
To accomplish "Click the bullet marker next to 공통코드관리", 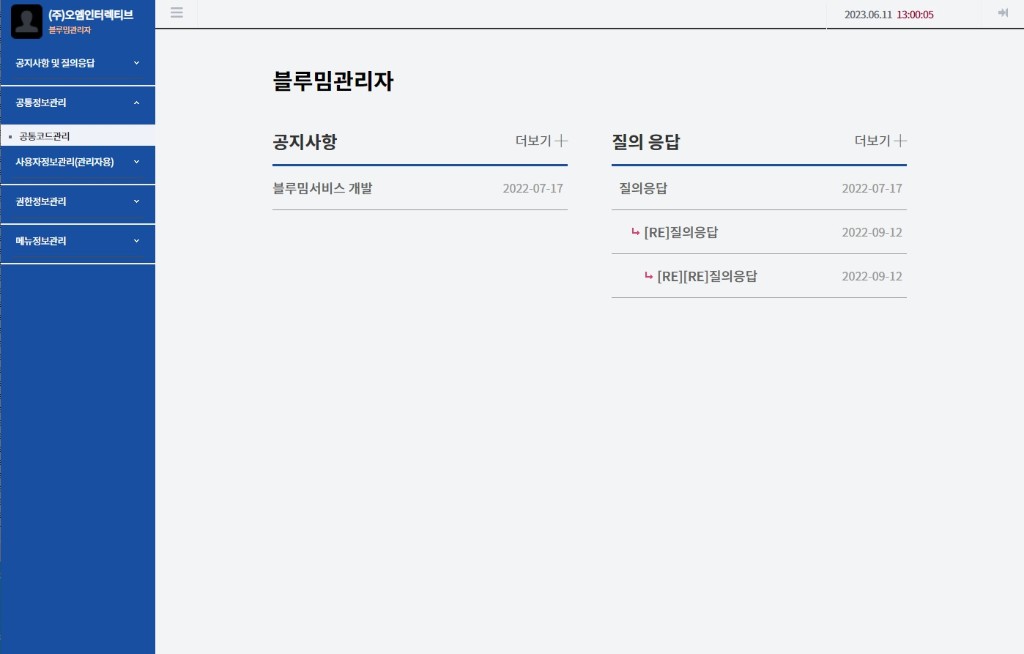I will (x=10, y=136).
